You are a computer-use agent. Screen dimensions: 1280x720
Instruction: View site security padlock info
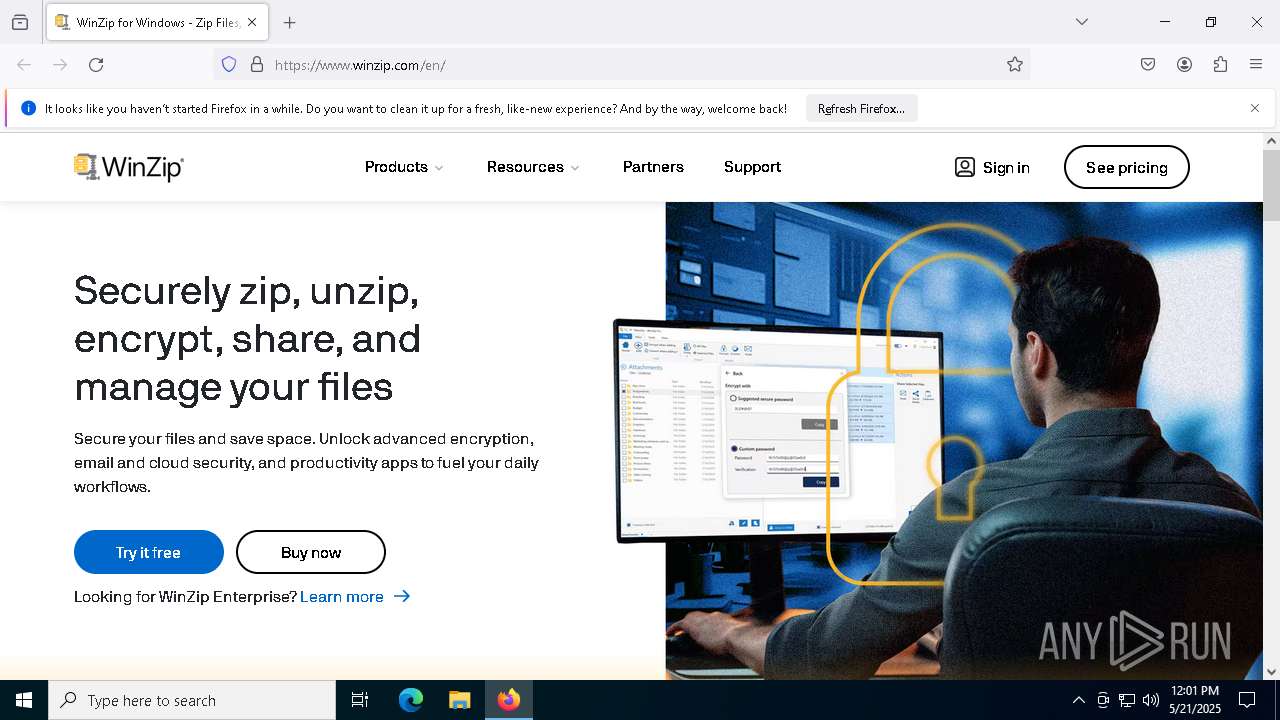[257, 65]
